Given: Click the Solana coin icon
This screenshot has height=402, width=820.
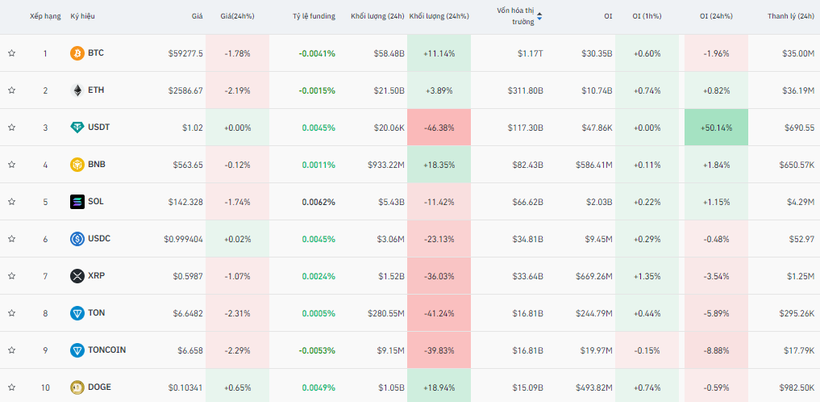Looking at the screenshot, I should tap(77, 201).
